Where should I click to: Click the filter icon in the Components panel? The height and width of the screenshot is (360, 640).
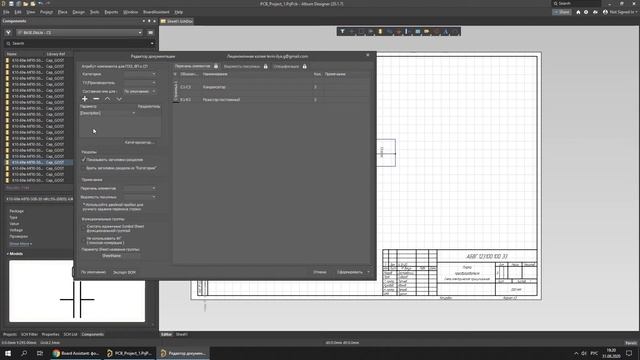click(x=8, y=32)
